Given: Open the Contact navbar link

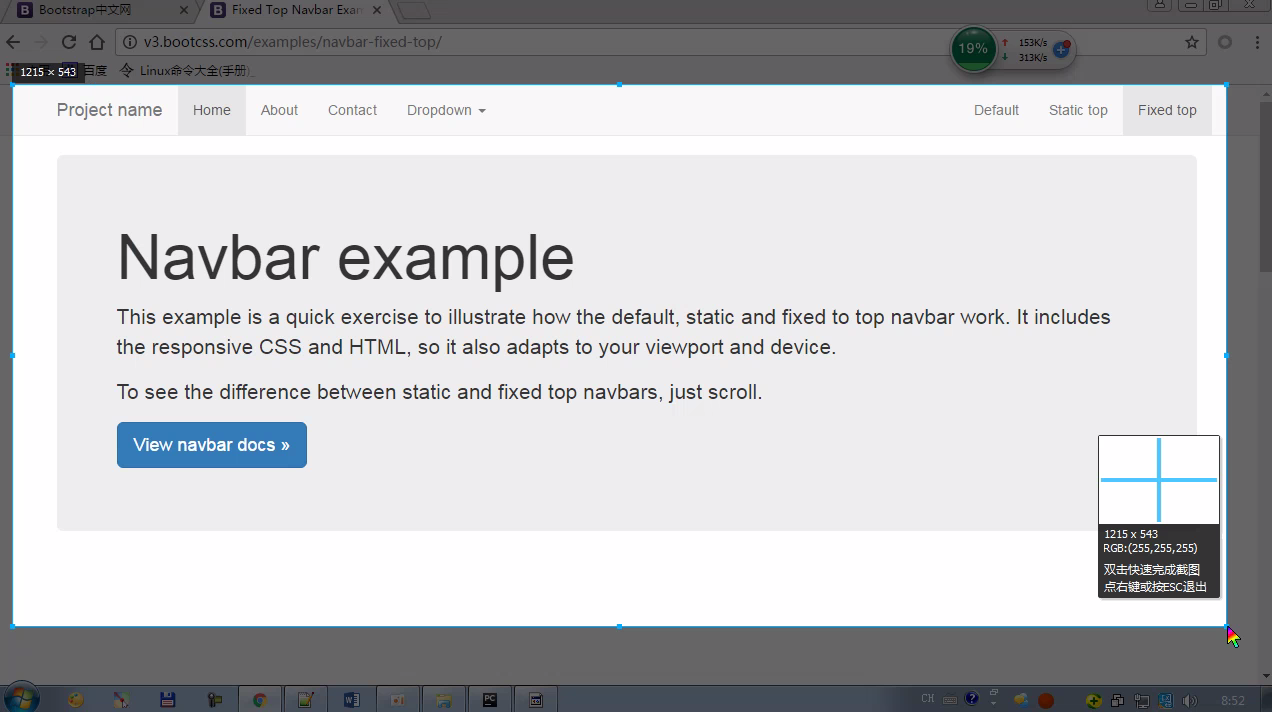Looking at the screenshot, I should (352, 110).
